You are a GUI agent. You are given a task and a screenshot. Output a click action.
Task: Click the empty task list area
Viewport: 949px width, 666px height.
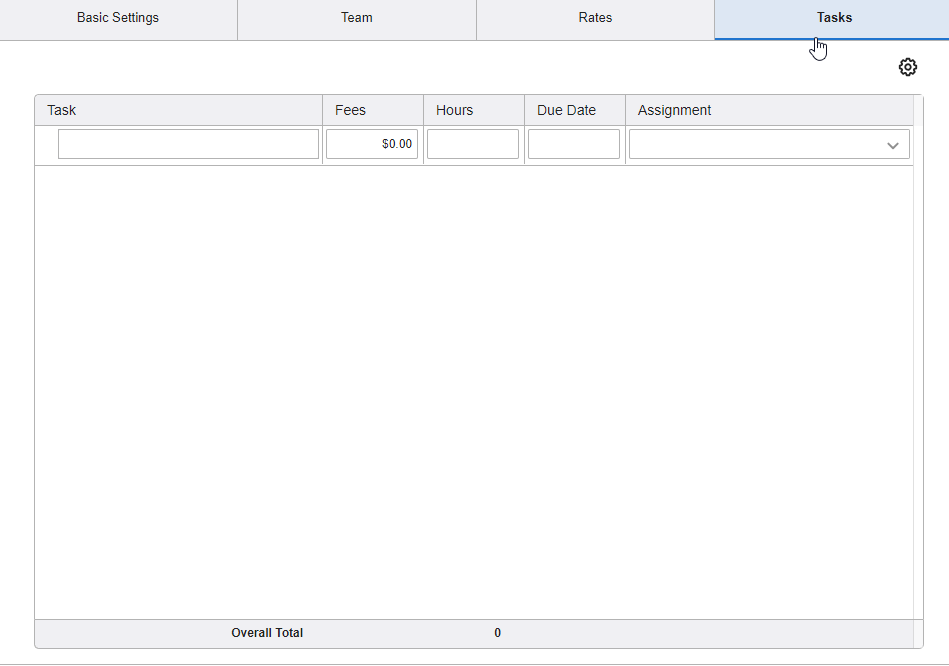[x=474, y=390]
